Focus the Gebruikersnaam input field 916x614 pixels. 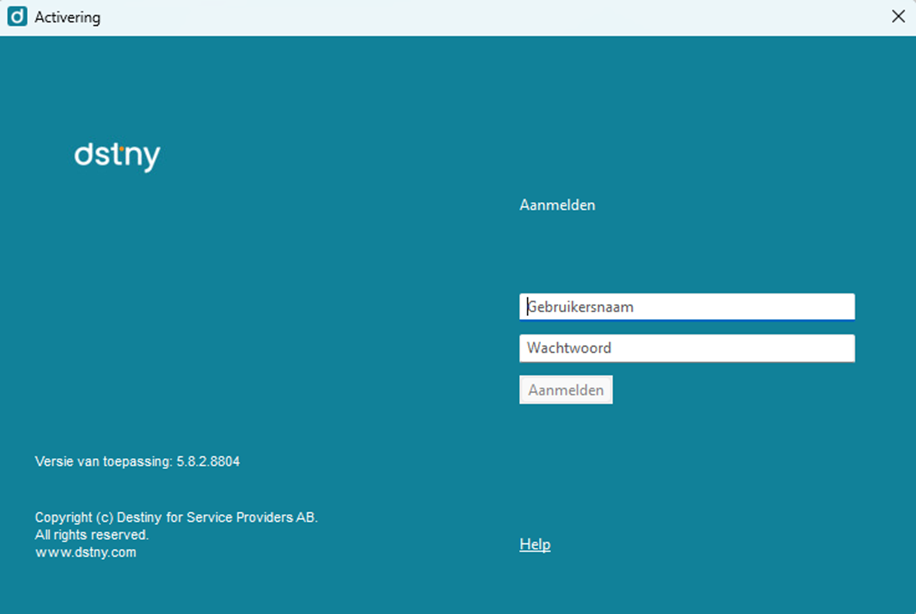[687, 307]
